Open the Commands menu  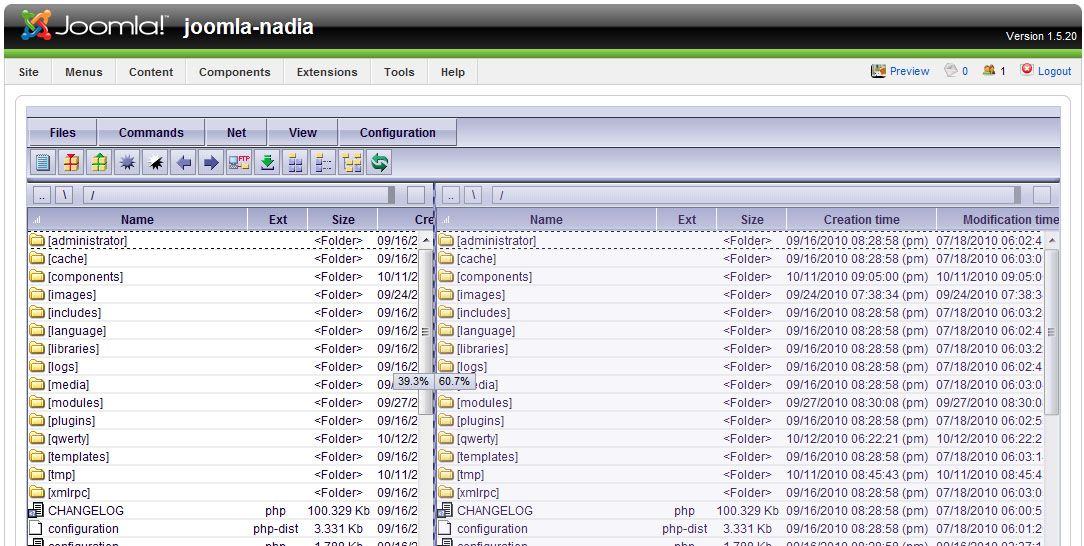pyautogui.click(x=151, y=133)
